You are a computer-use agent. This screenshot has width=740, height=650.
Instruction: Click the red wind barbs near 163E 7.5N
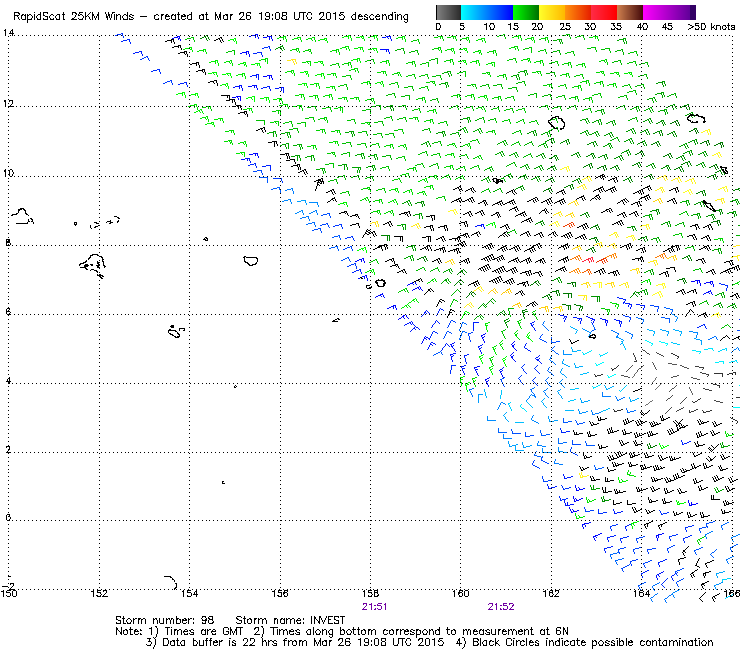[x=599, y=259]
